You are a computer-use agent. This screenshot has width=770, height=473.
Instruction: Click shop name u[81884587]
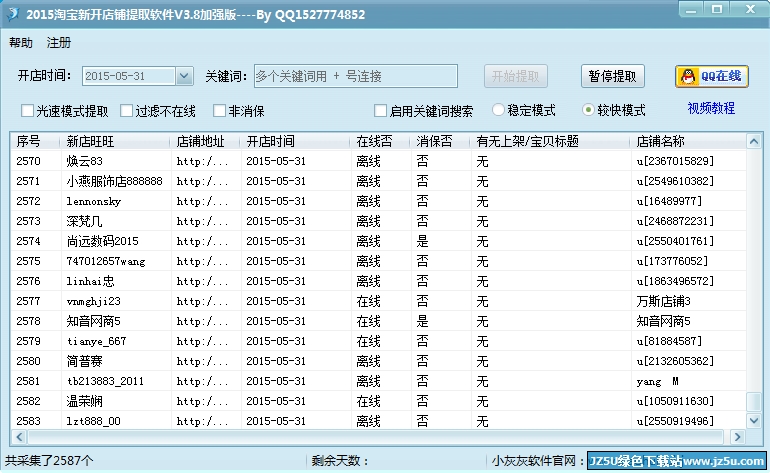click(x=669, y=341)
